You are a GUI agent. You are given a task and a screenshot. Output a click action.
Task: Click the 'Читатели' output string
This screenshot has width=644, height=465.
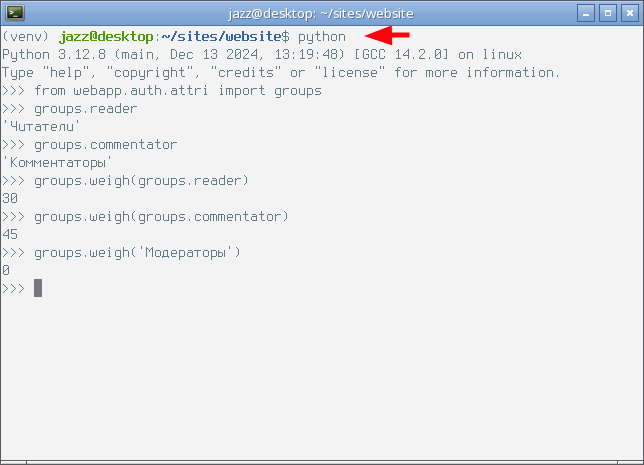pos(41,127)
